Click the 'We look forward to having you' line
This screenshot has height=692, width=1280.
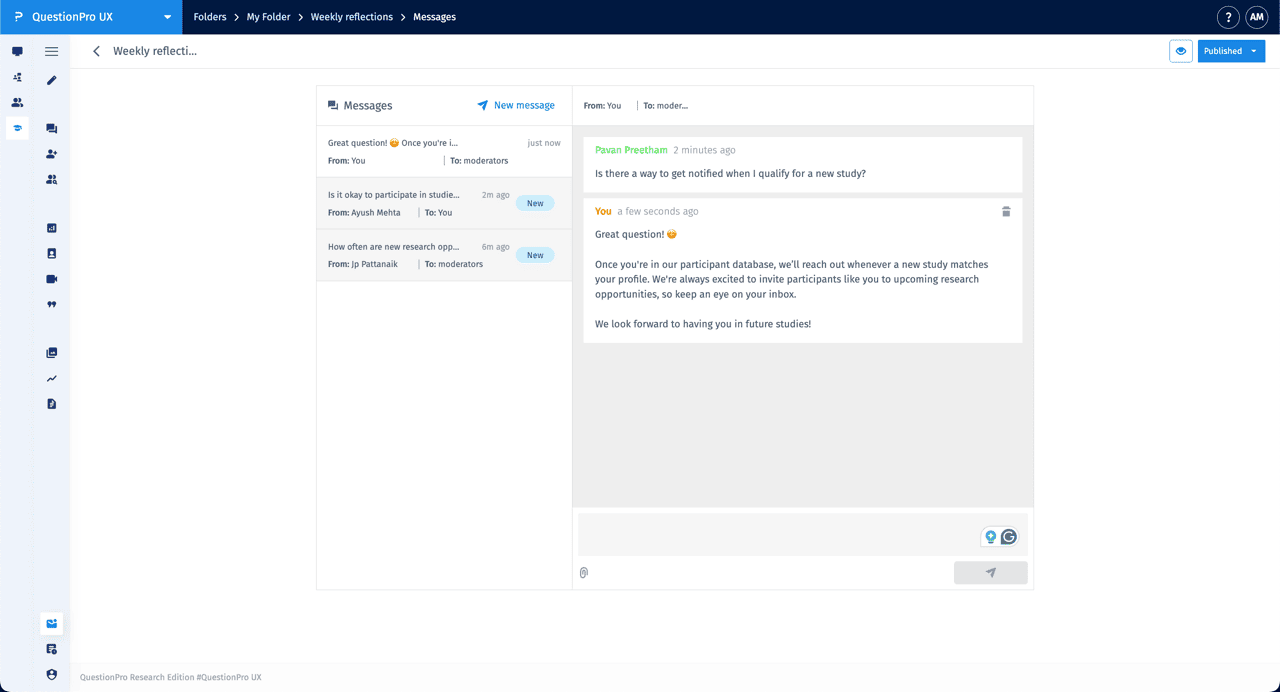point(703,324)
